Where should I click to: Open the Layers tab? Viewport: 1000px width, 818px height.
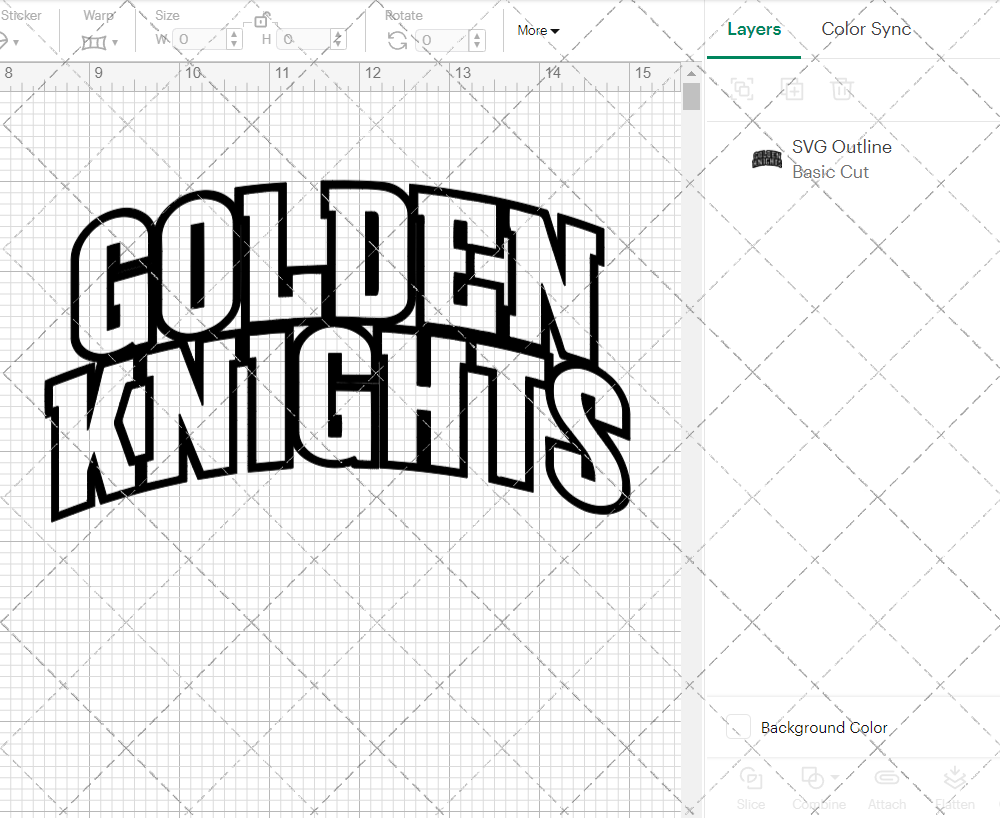coord(754,29)
